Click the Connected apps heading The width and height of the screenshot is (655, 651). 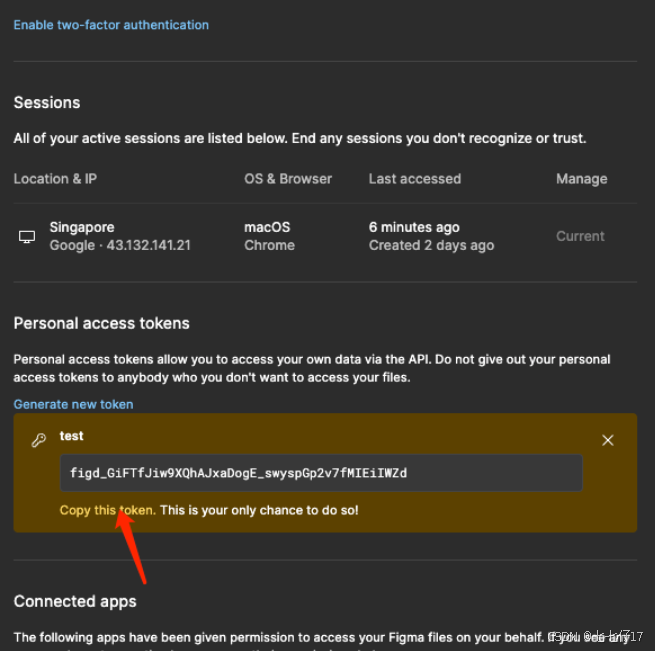pyautogui.click(x=75, y=602)
